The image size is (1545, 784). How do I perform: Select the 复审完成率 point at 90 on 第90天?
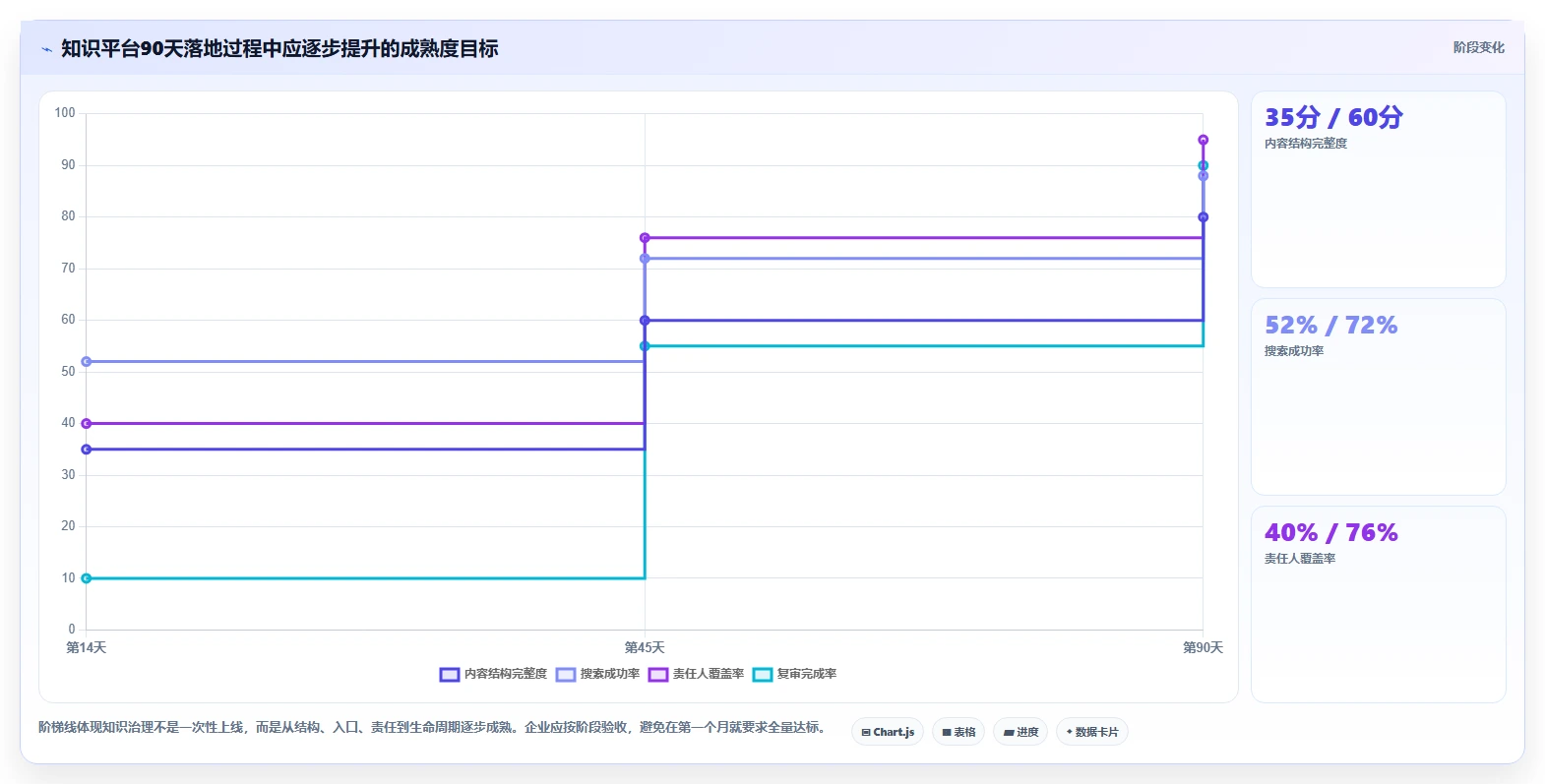(x=1203, y=165)
